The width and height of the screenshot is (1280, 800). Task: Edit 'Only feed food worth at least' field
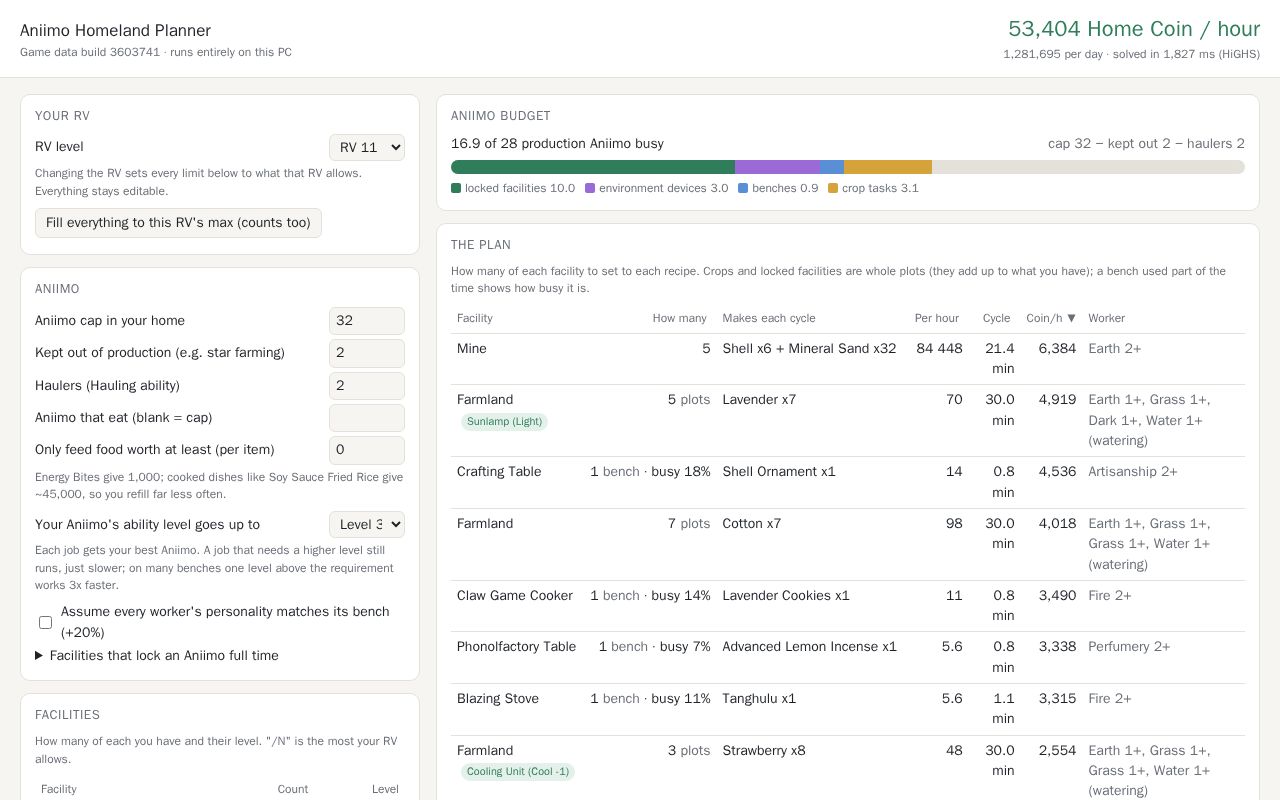coord(367,450)
